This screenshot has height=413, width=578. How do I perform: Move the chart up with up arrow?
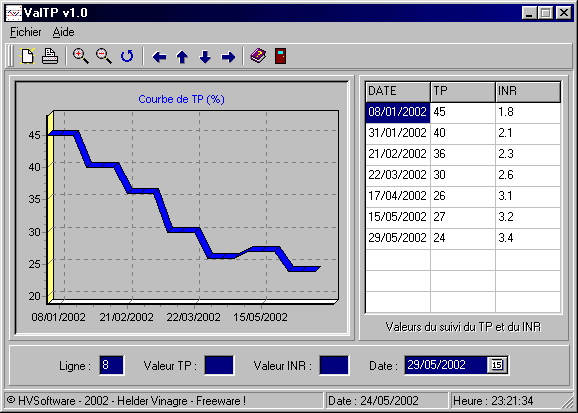[x=182, y=57]
